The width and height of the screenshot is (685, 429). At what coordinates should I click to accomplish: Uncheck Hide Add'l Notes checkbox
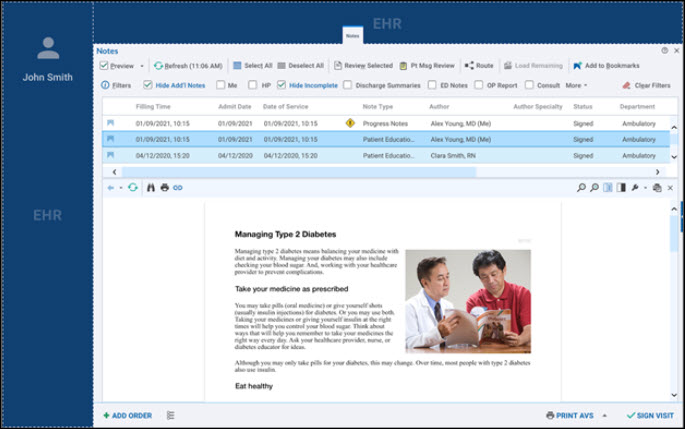[148, 86]
